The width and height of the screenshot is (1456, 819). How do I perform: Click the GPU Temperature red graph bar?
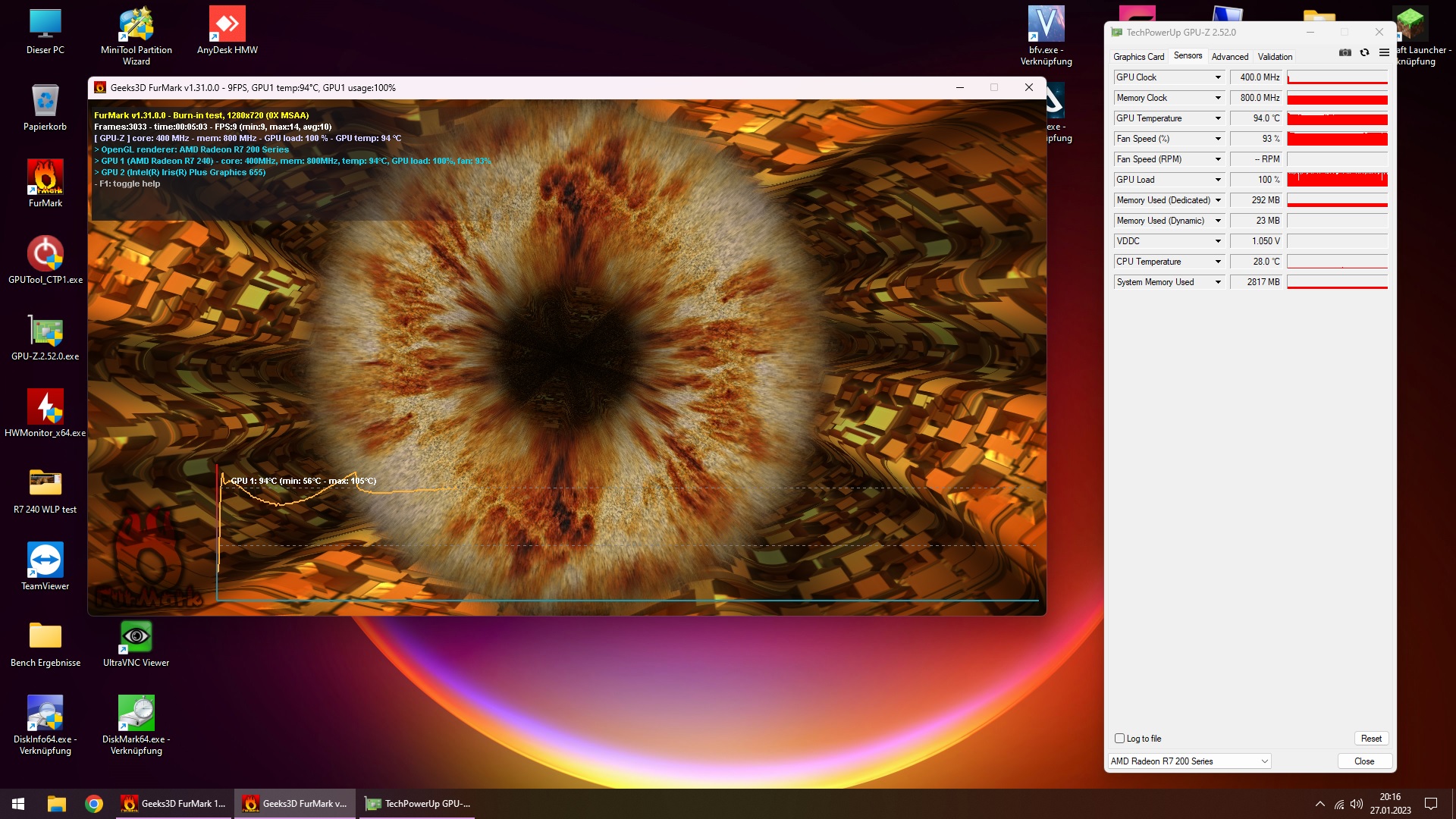point(1337,119)
